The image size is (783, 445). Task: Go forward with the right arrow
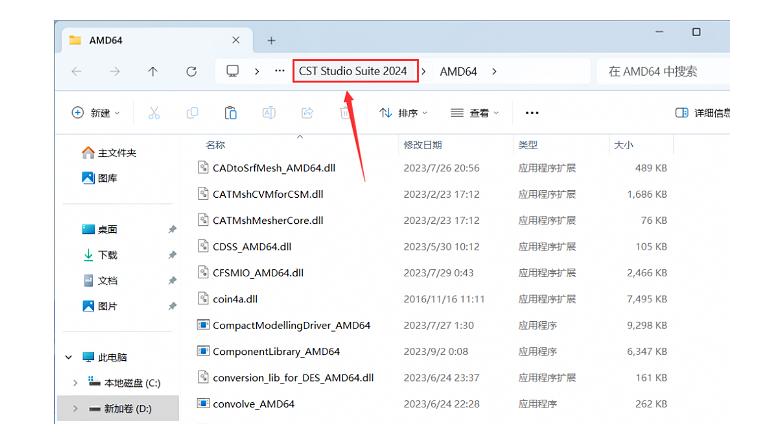(115, 71)
